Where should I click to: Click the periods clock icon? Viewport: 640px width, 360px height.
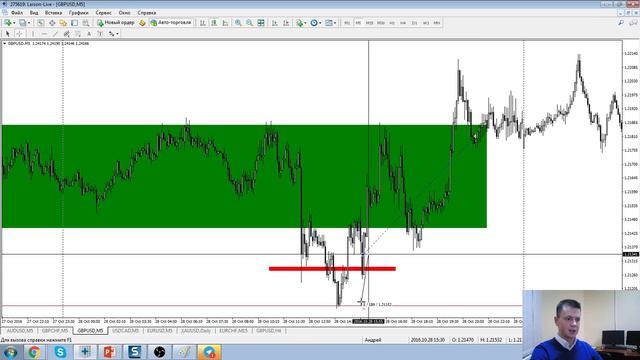(x=314, y=23)
